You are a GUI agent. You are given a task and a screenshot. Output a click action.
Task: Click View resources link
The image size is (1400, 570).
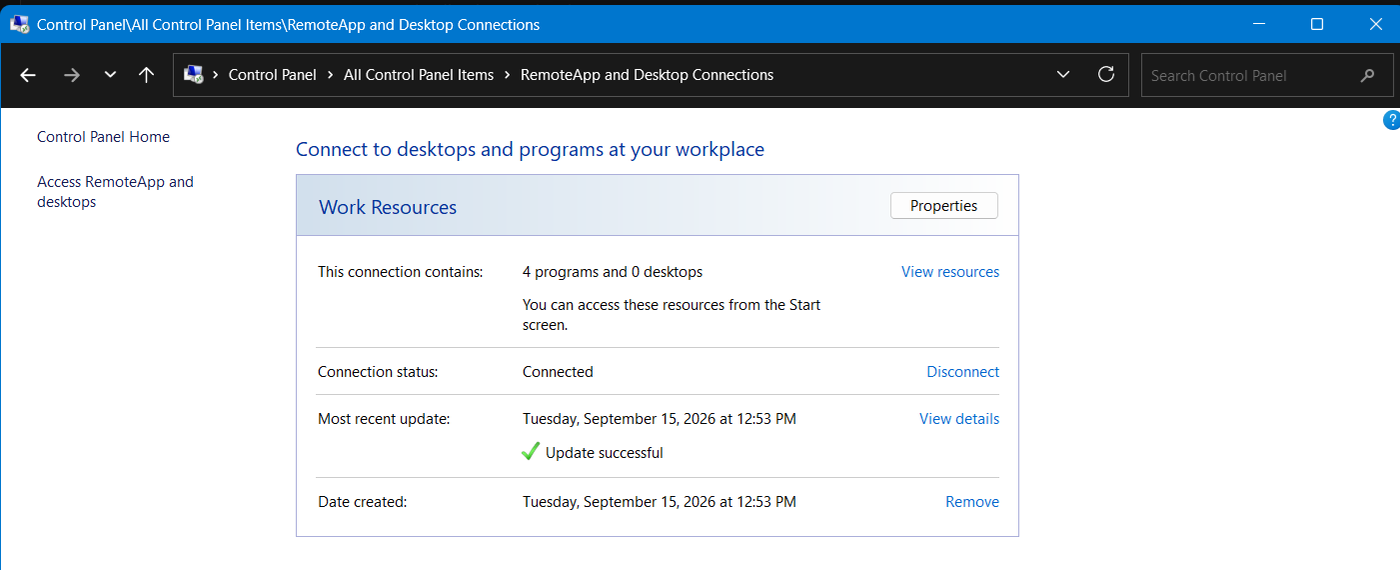click(x=950, y=272)
